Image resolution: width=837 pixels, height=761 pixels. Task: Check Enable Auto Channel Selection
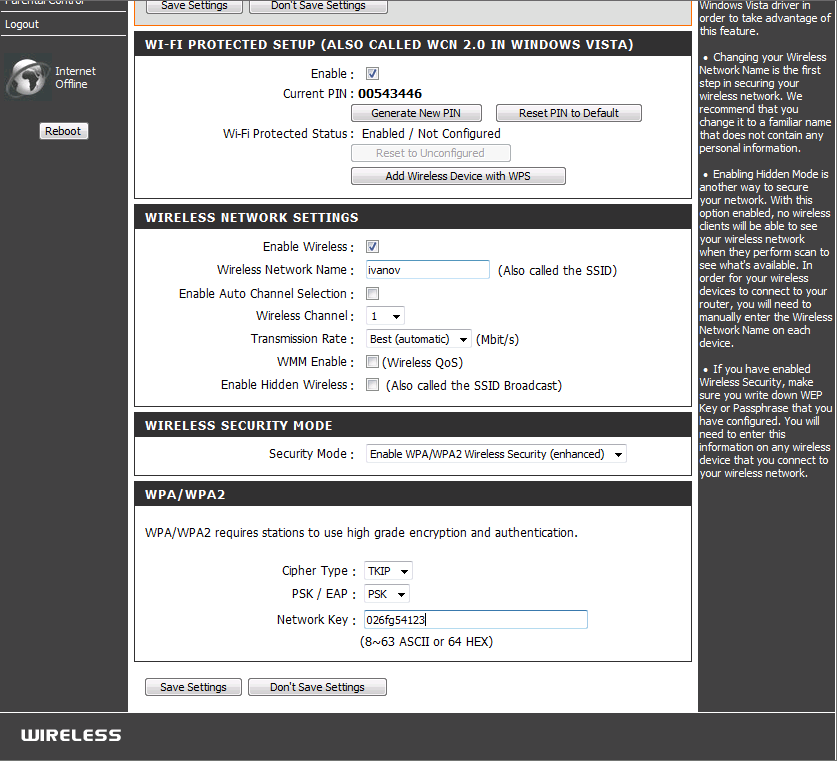[372, 294]
